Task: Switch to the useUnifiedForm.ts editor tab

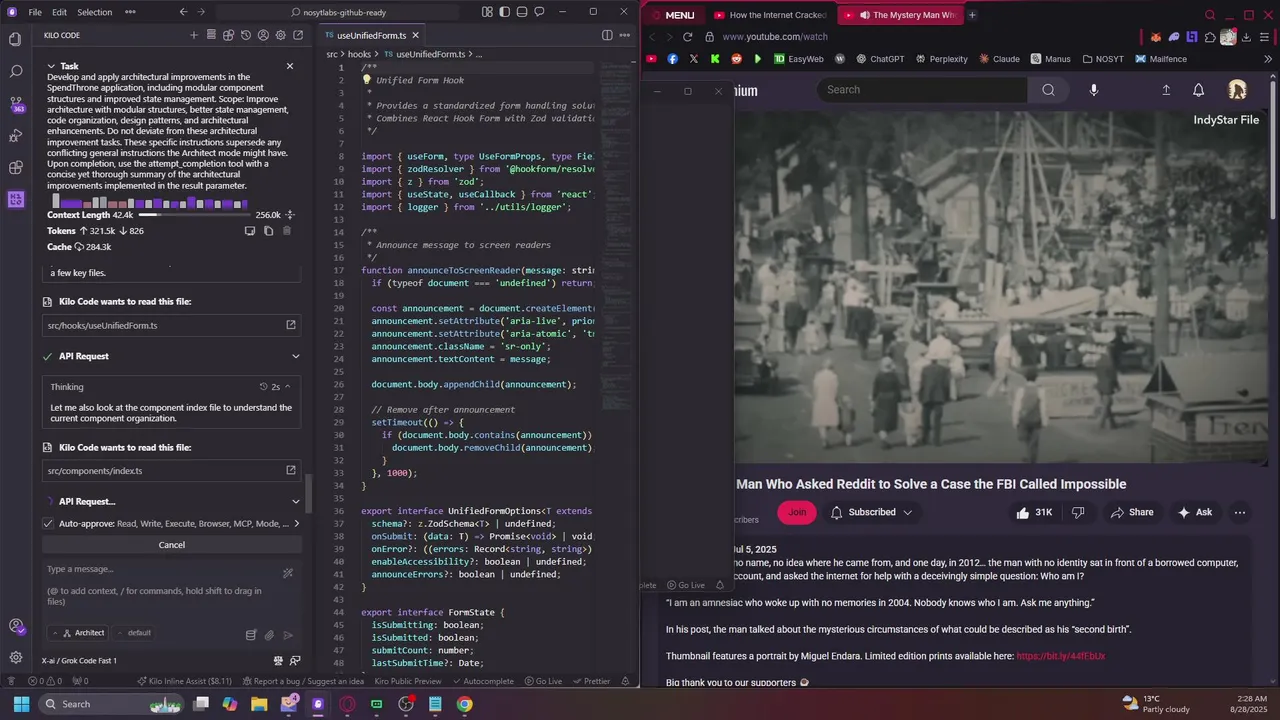Action: click(371, 35)
